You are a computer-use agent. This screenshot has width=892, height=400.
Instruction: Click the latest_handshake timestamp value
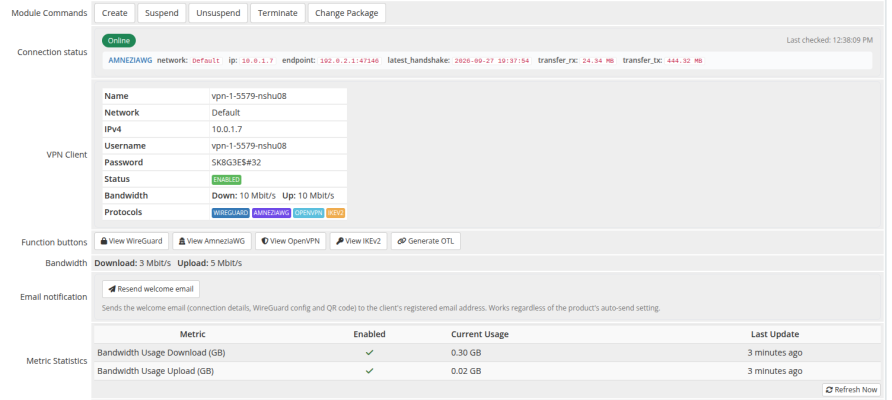pos(492,60)
